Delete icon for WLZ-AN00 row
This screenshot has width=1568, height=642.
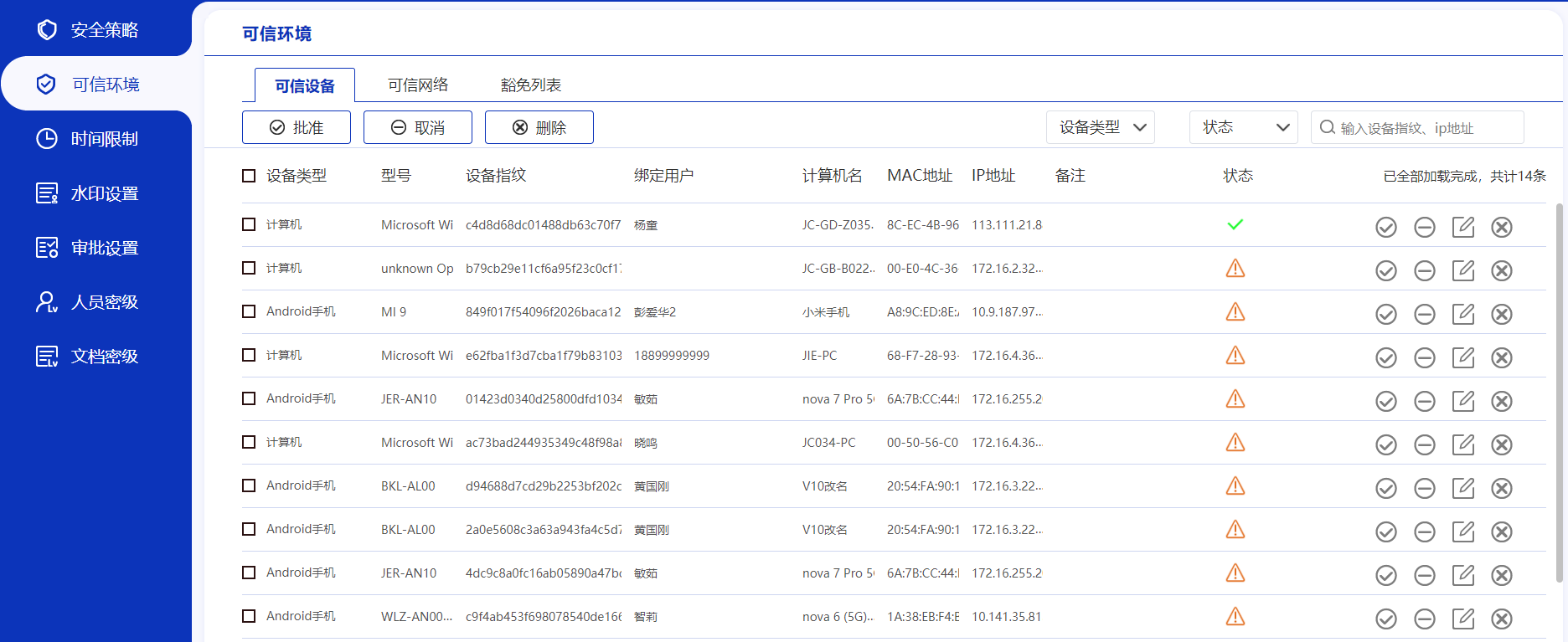(1502, 619)
